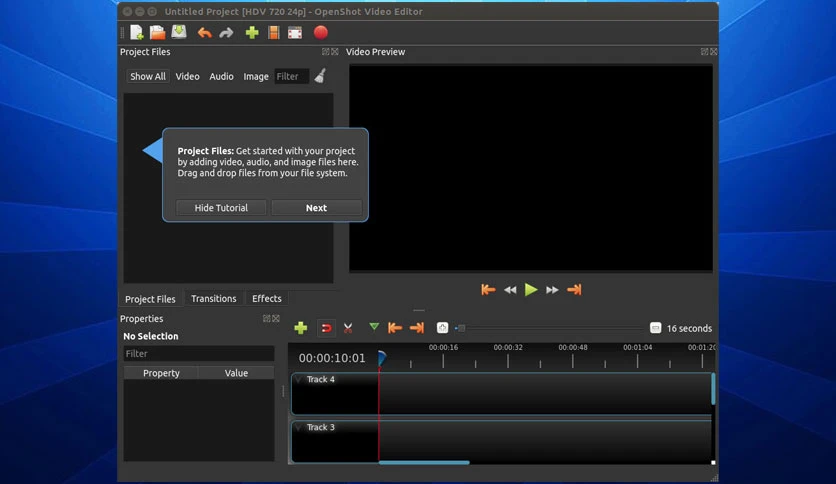Close the Video Preview panel

(x=713, y=52)
